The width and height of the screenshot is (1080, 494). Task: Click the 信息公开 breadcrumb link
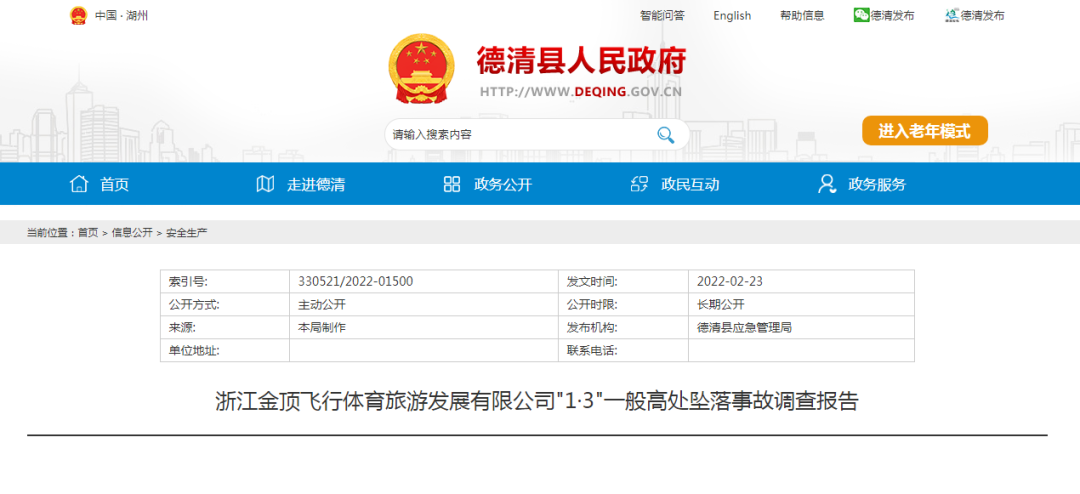click(132, 233)
